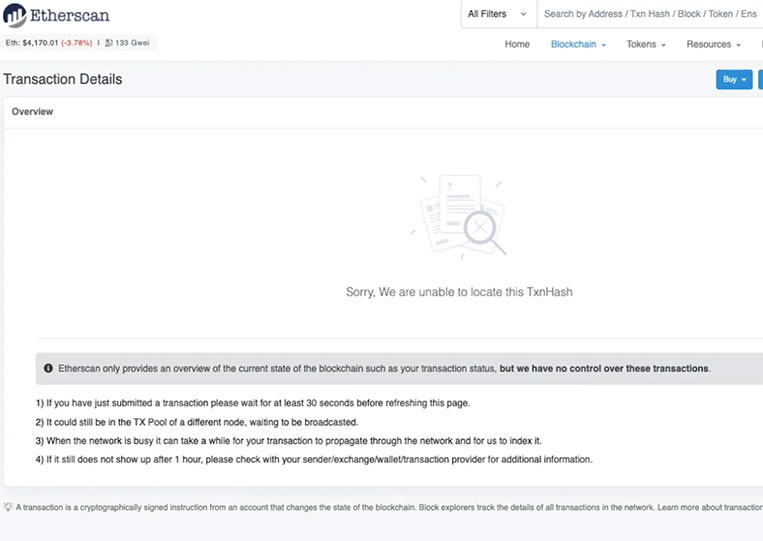Viewport: 763px width, 541px height.
Task: Click the lightbulb icon in the footer note
Action: [8, 507]
